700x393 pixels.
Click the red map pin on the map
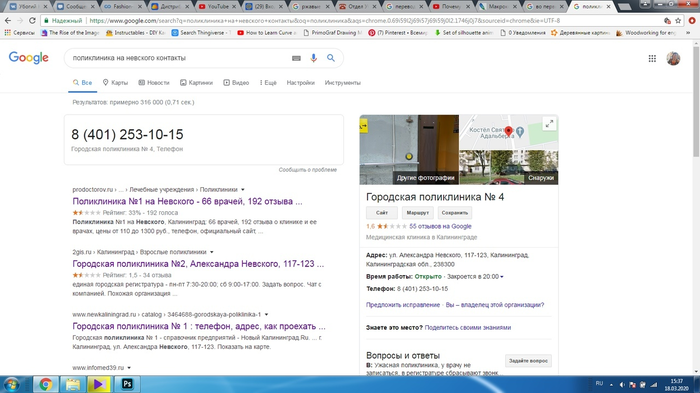pos(508,131)
